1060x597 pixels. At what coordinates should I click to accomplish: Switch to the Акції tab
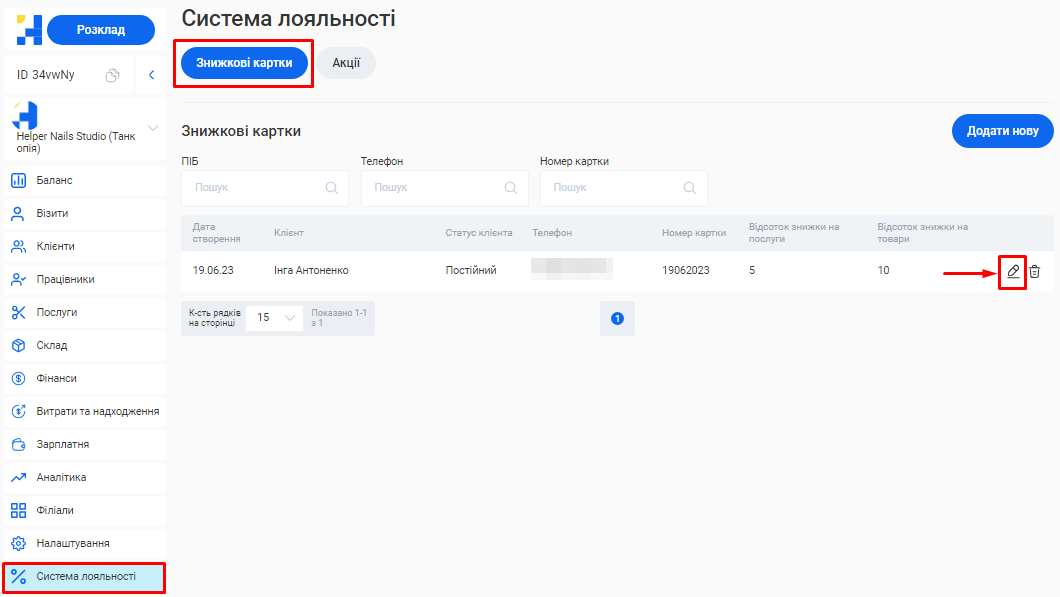click(346, 62)
